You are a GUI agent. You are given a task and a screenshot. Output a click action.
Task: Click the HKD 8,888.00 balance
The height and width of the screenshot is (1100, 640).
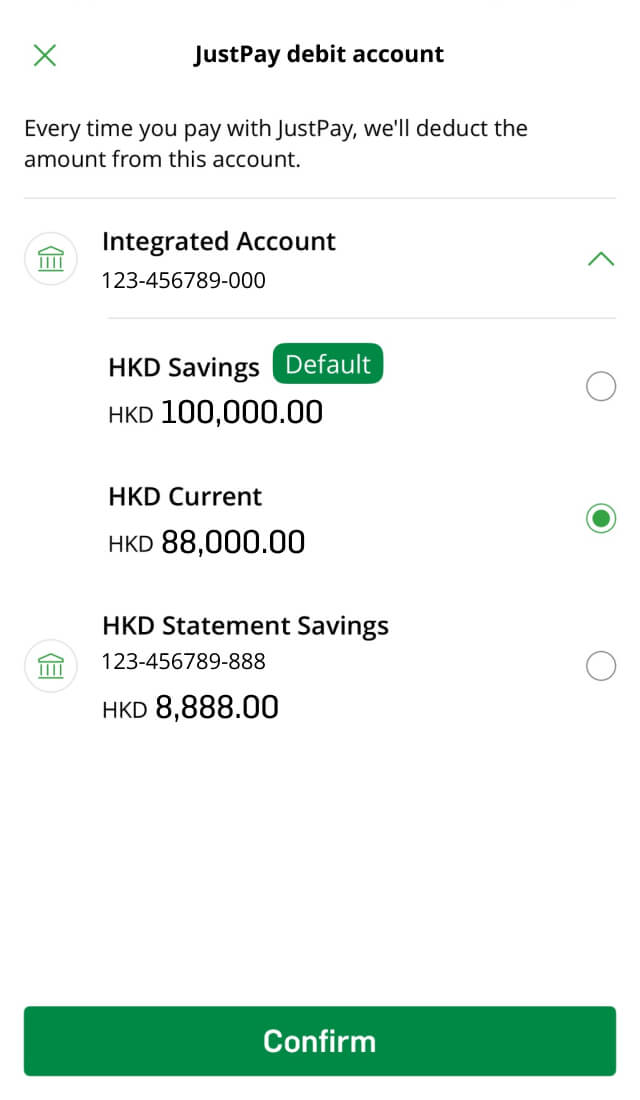pyautogui.click(x=190, y=708)
